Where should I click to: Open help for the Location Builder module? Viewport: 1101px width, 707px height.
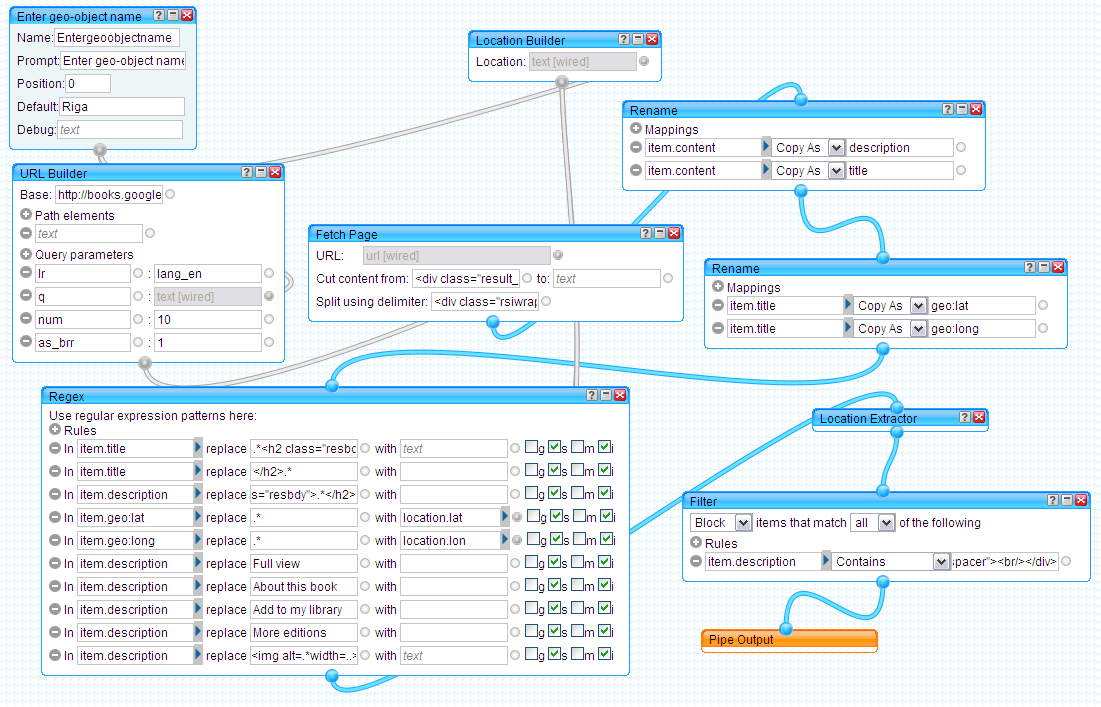(624, 39)
